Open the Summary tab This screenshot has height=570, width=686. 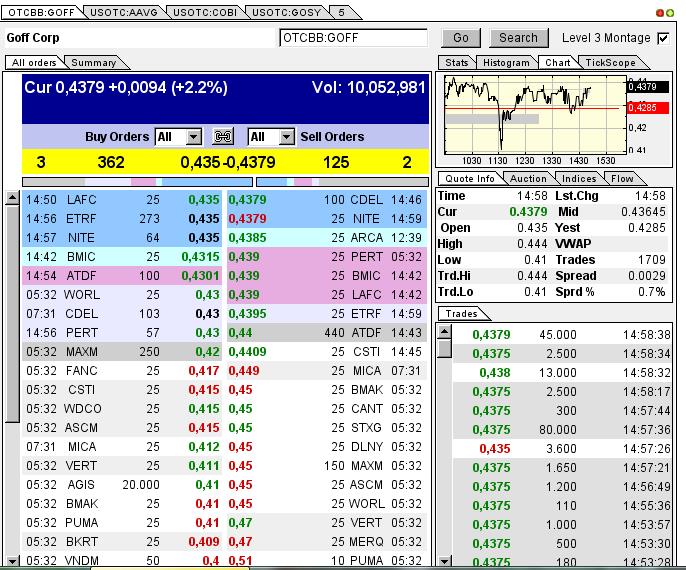pyautogui.click(x=94, y=63)
